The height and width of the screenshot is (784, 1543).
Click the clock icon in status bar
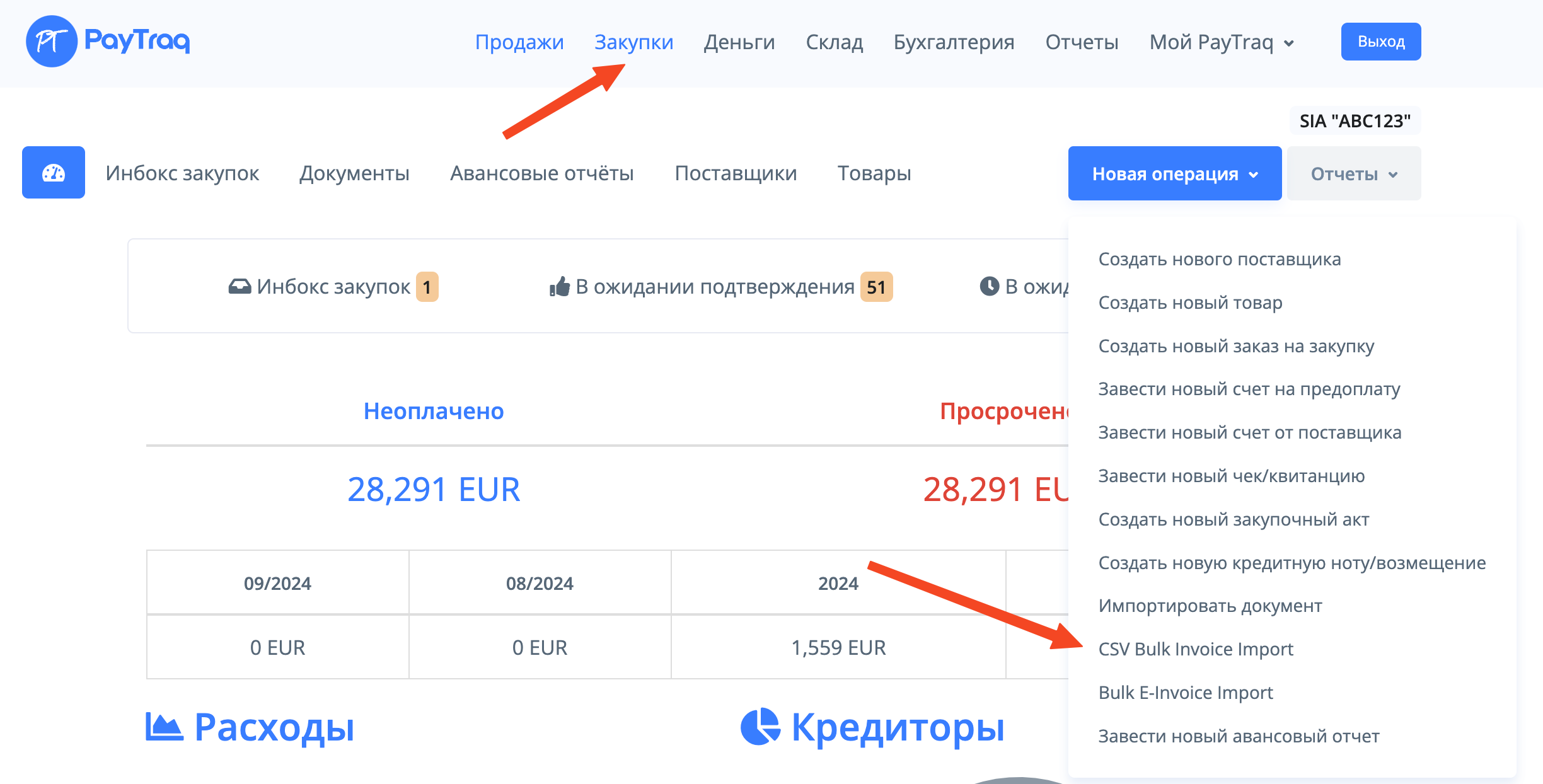990,286
